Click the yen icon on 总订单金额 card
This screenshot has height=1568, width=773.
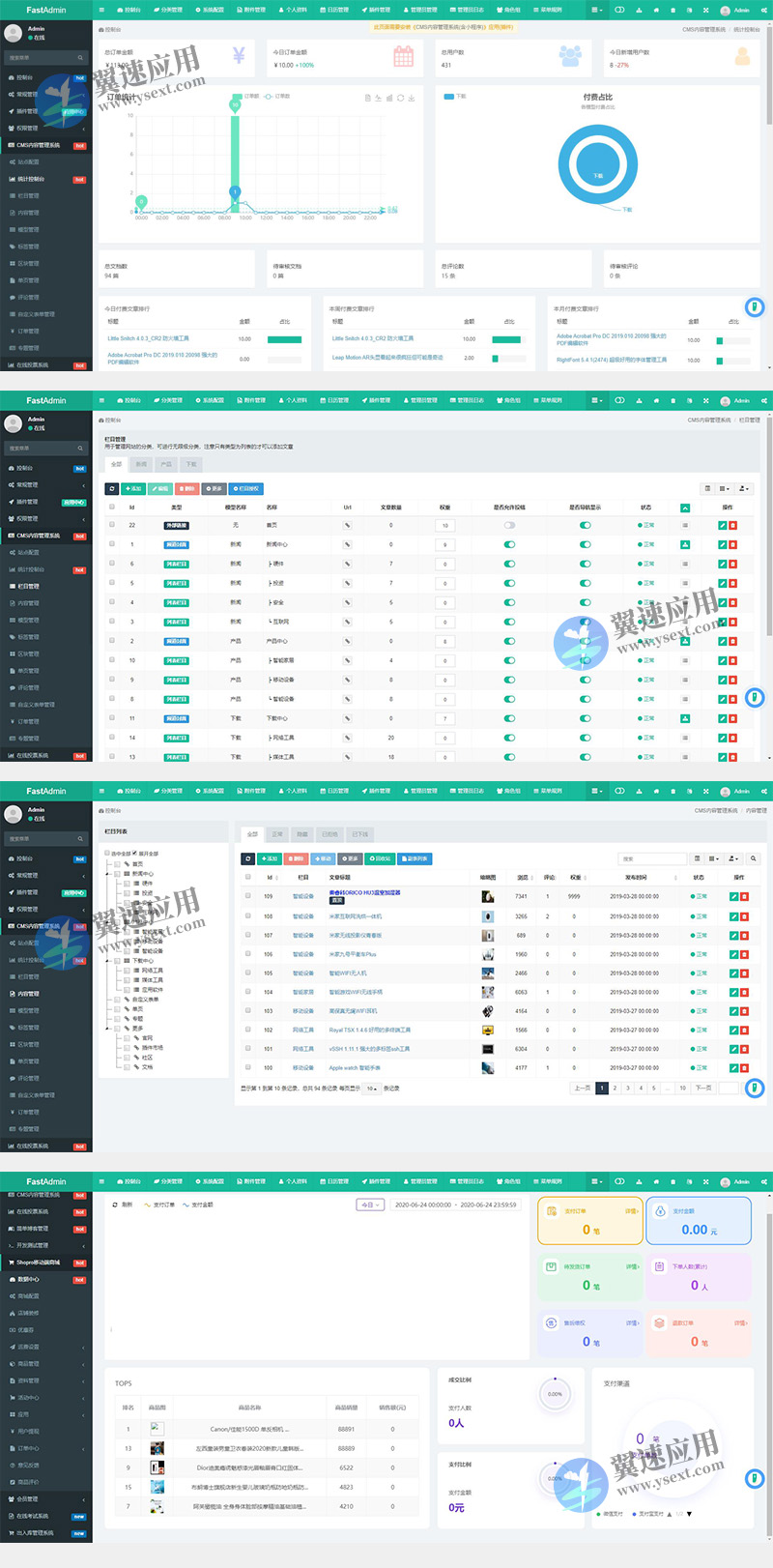coord(239,56)
